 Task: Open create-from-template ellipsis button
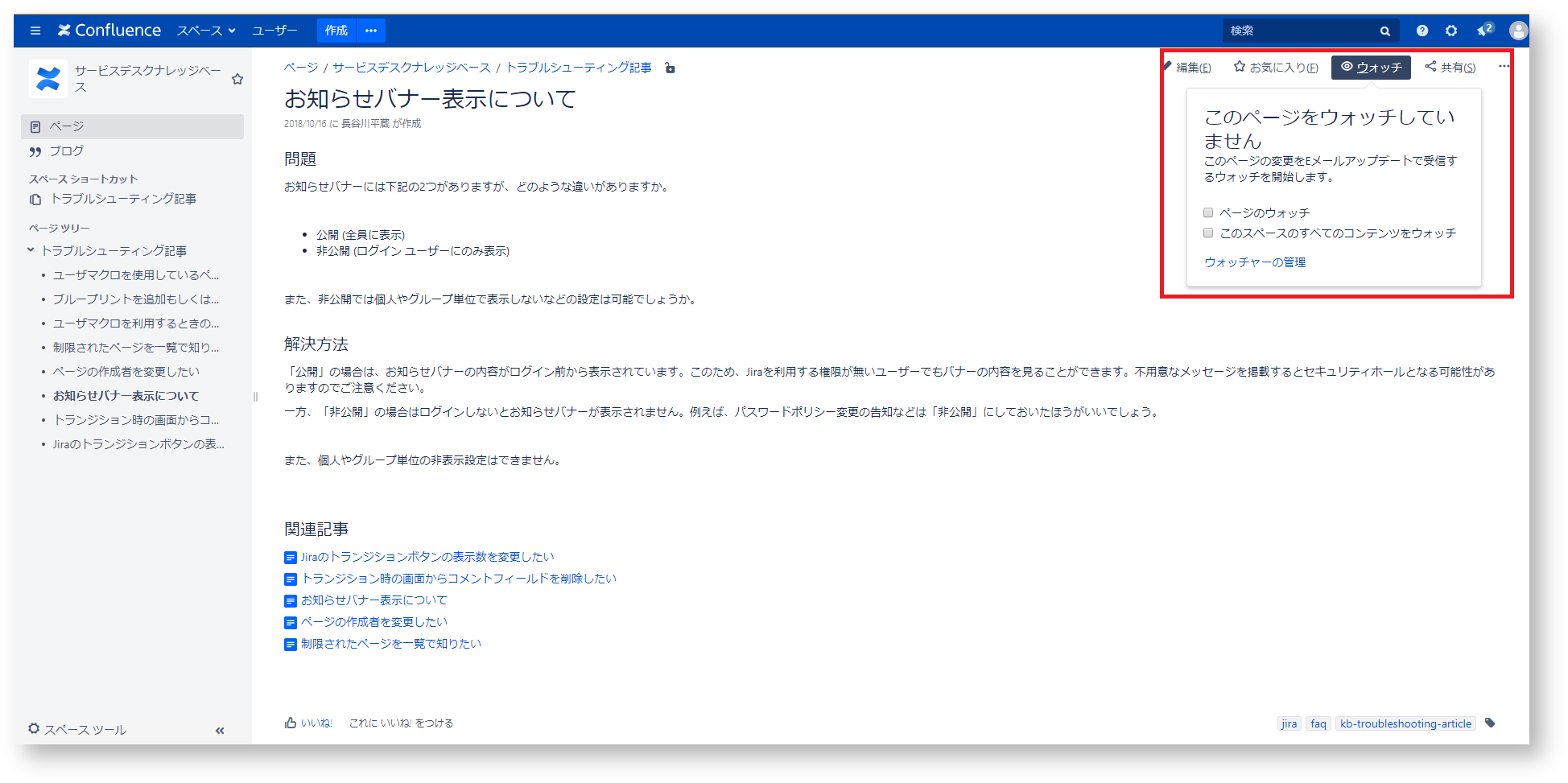(371, 31)
